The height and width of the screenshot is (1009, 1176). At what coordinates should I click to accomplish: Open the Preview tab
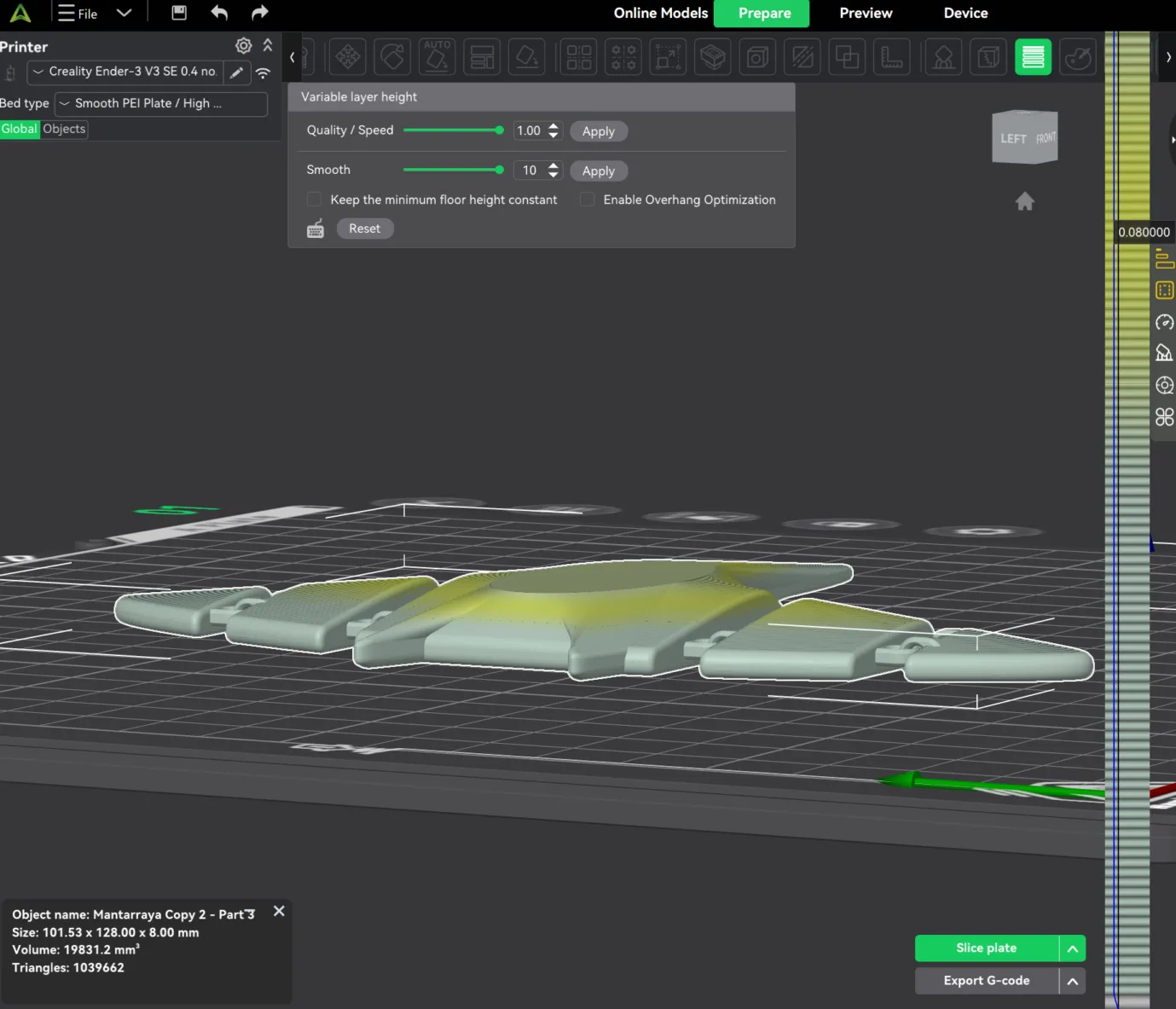click(x=866, y=13)
